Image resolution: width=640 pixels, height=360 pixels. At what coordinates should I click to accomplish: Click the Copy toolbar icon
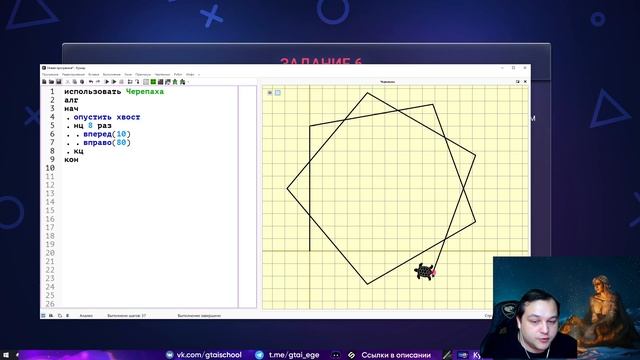pos(75,82)
